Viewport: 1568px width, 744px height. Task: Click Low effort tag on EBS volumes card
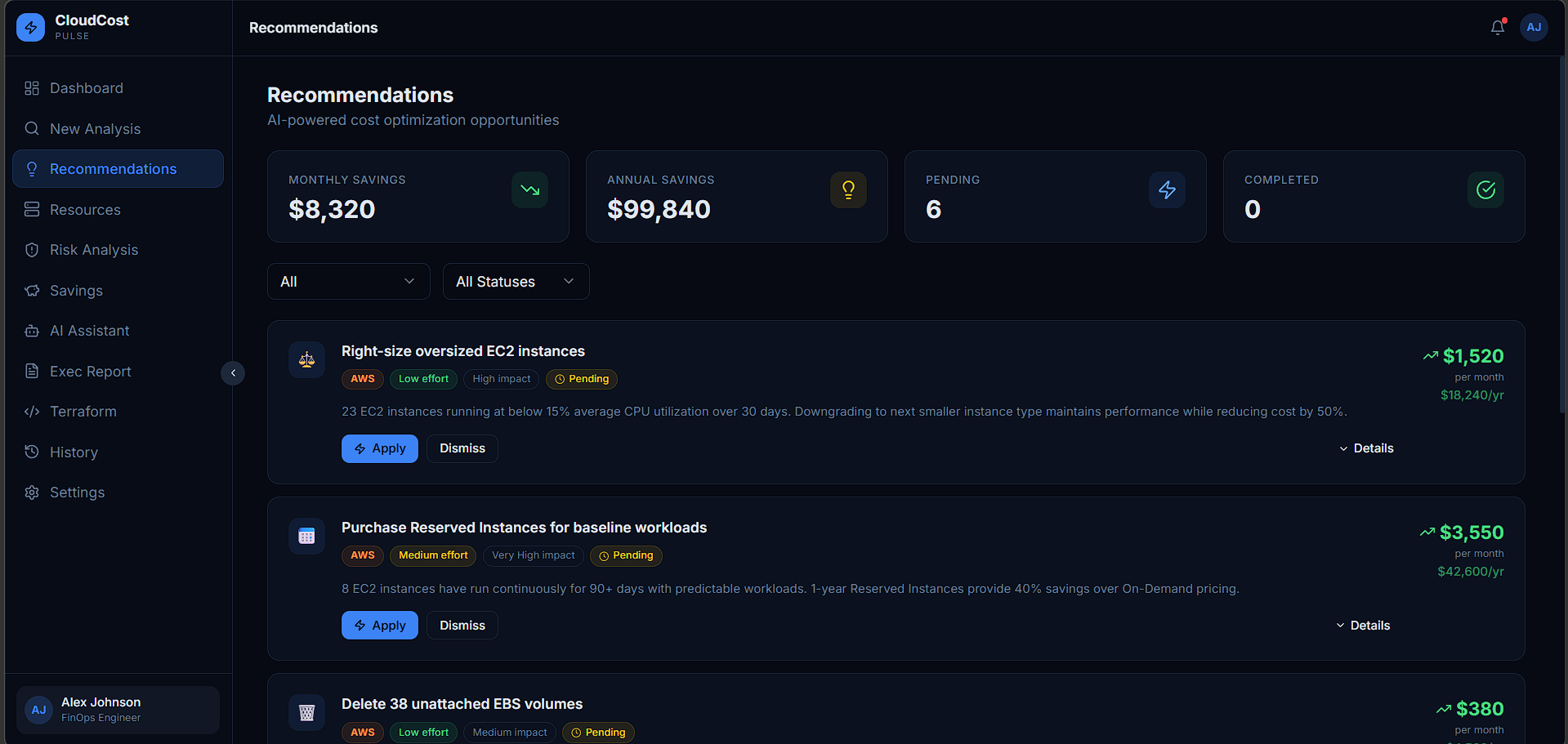coord(423,733)
